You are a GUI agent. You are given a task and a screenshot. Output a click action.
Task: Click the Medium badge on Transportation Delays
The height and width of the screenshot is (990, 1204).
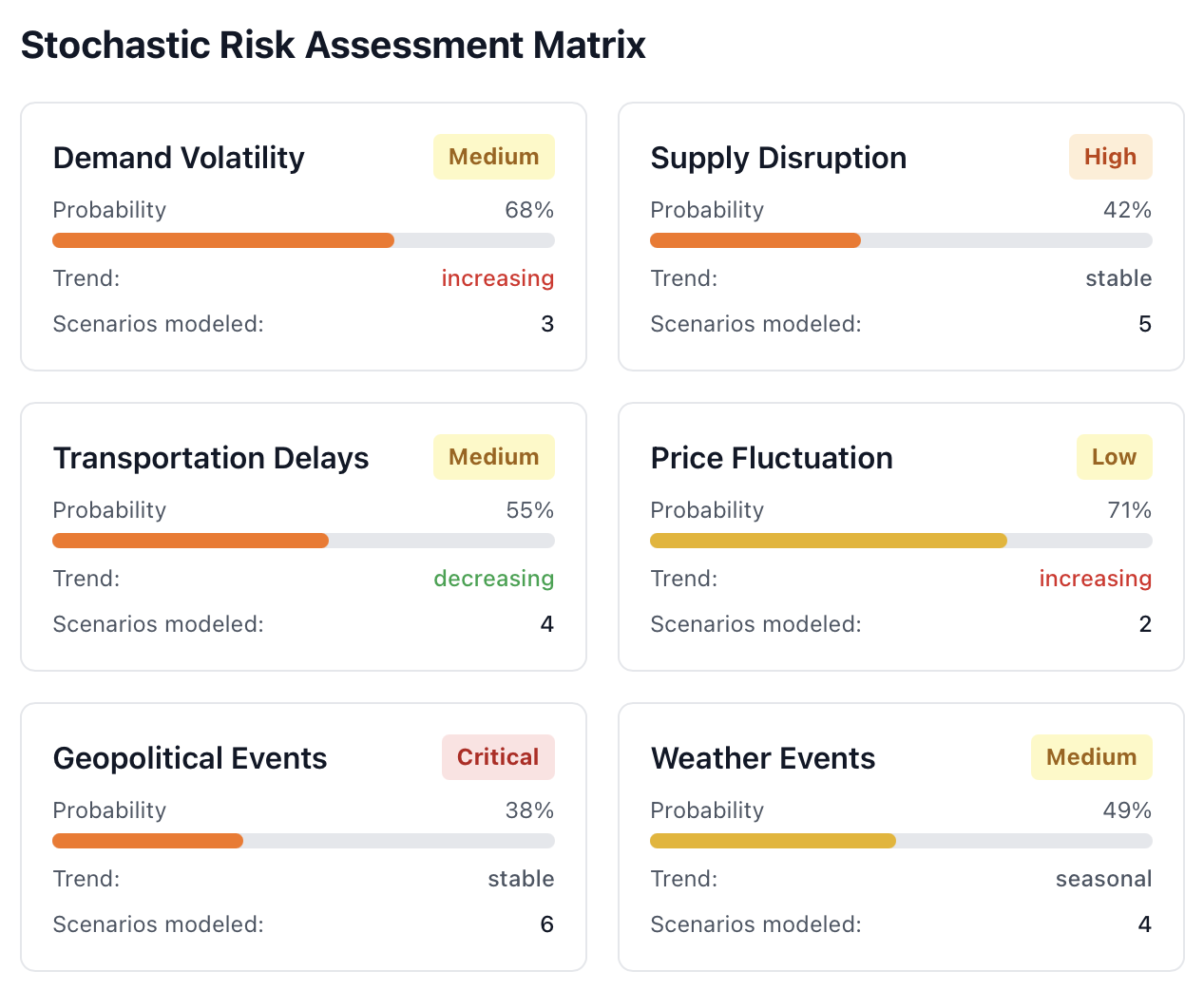[493, 457]
